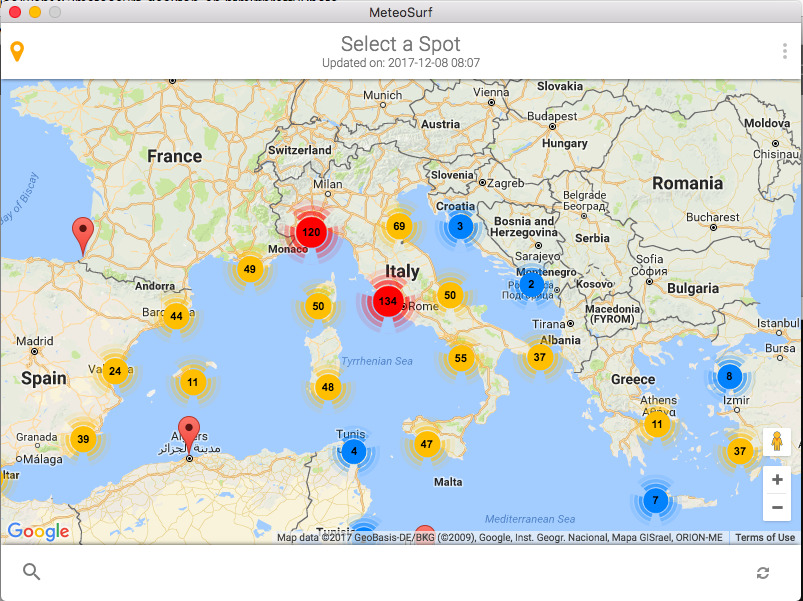Viewport: 803px width, 601px height.
Task: Select the red pin near Bay of Biscay
Action: pos(83,236)
